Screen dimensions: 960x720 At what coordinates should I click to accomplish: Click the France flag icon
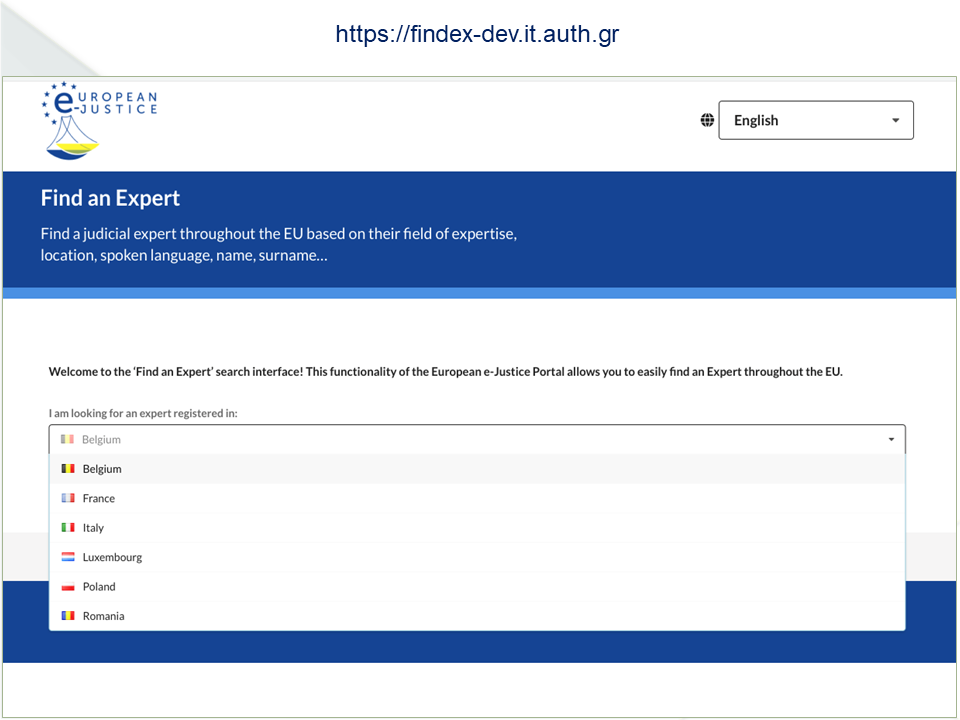point(68,498)
